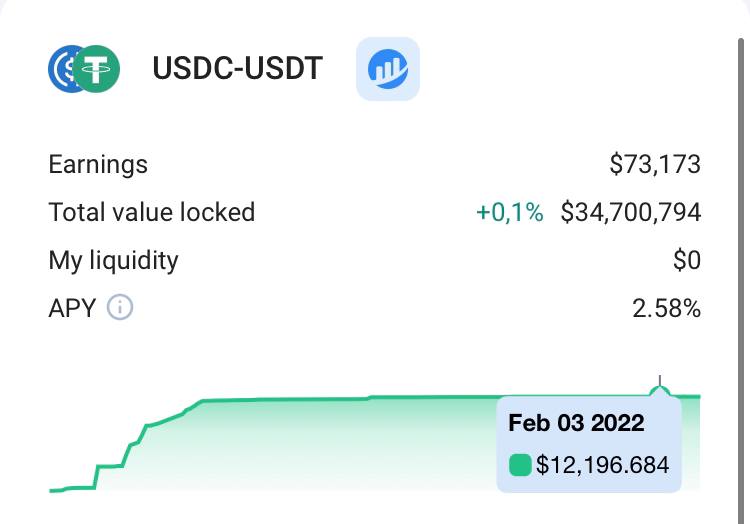Screen dimensions: 750x524
Task: Click the My liquidity label
Action: 113,260
